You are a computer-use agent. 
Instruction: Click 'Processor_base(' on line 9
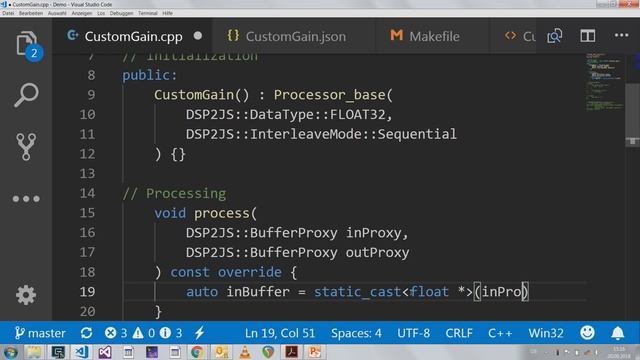click(333, 95)
